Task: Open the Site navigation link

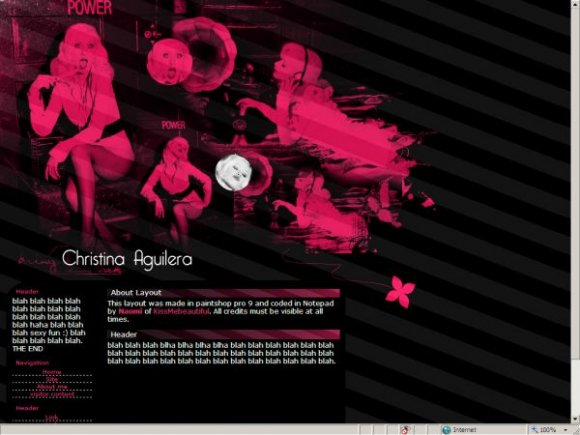Action: point(52,379)
